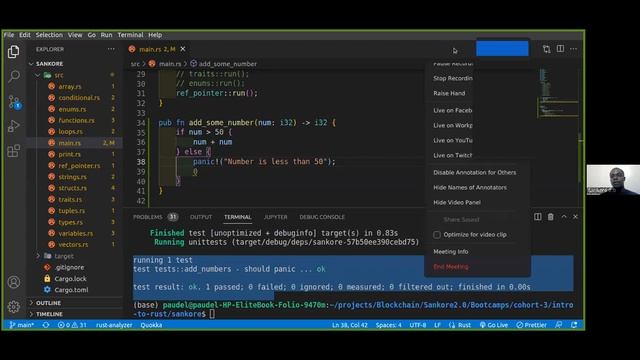Click the Rust language mode indicator

tap(464, 325)
